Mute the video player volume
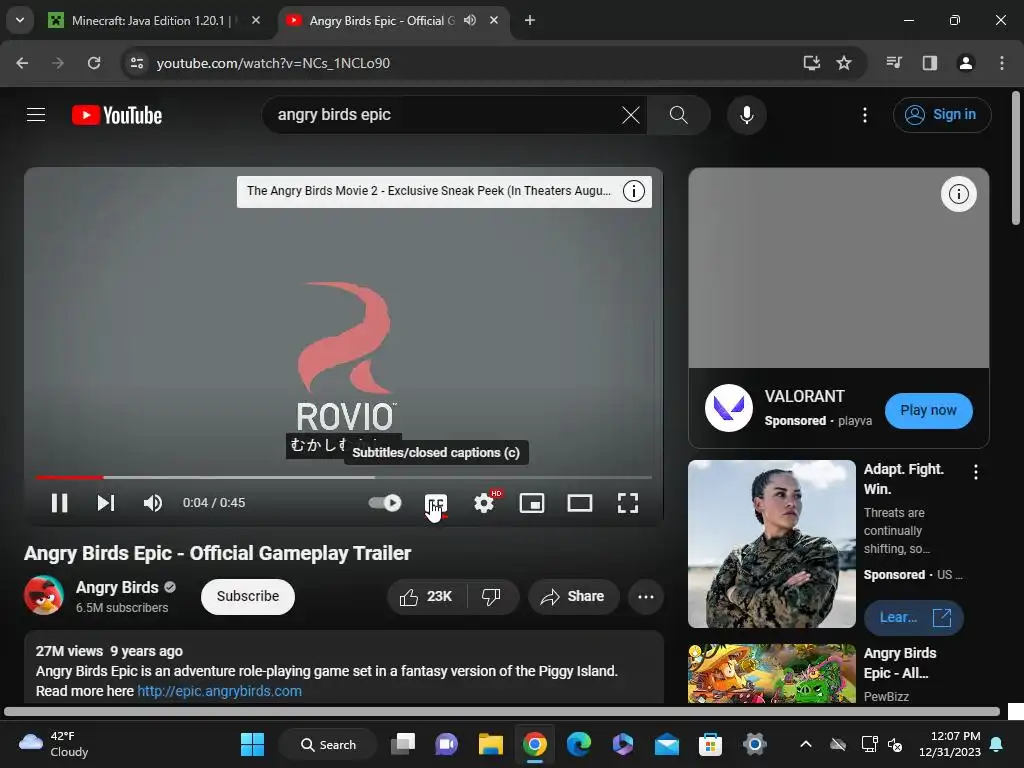The image size is (1024, 768). [153, 503]
